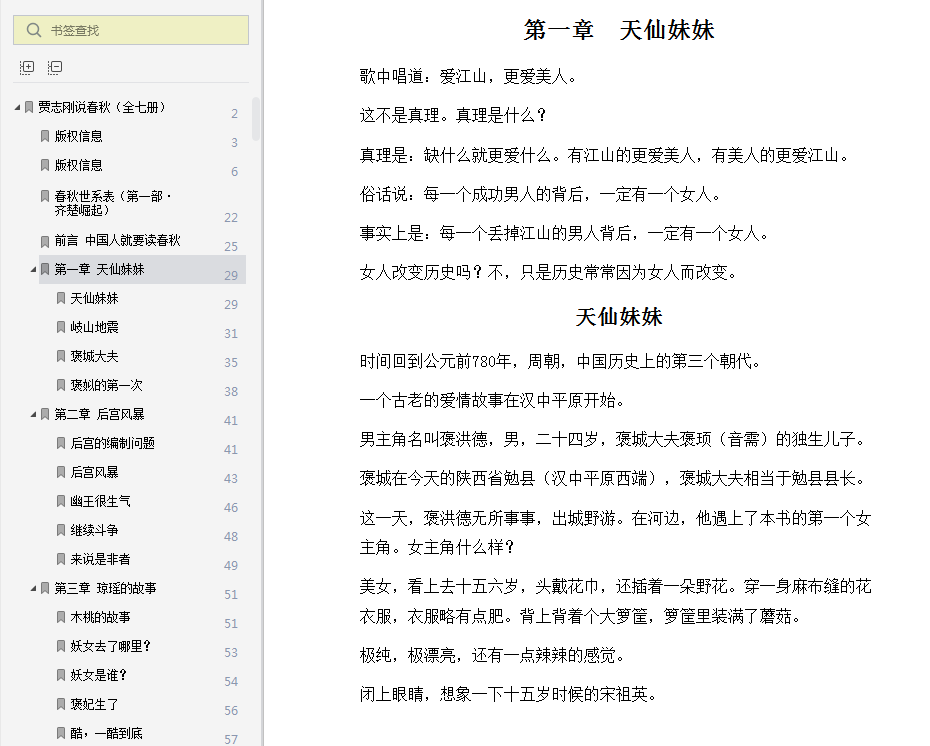Click bookmark icon beside 前言 中国人就要读春秋
Viewport: 930px width, 746px height.
(44, 241)
